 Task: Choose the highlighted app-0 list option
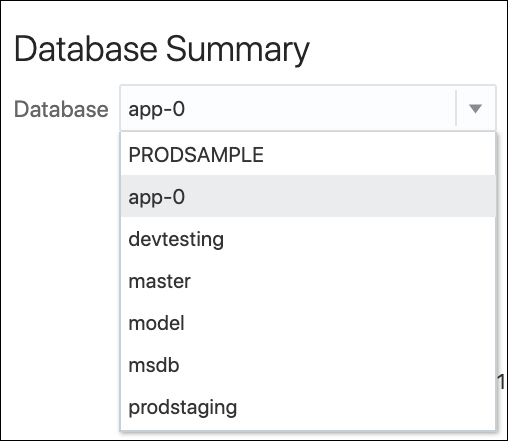pyautogui.click(x=308, y=196)
